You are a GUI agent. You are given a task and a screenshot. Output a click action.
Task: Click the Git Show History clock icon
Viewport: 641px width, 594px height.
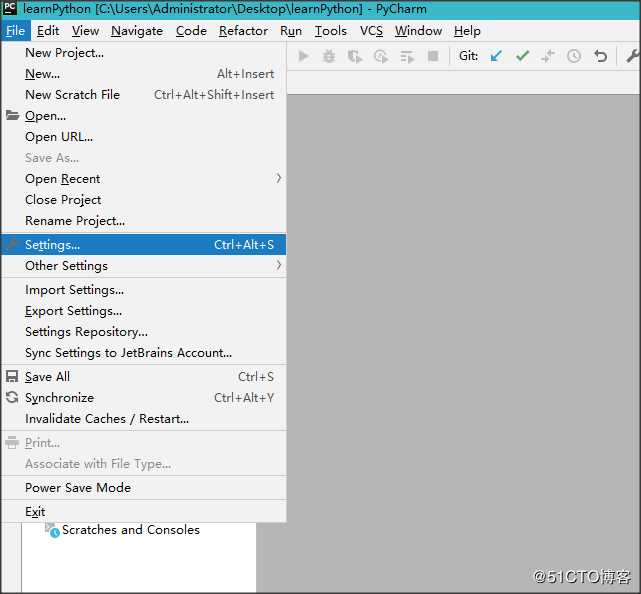(574, 56)
